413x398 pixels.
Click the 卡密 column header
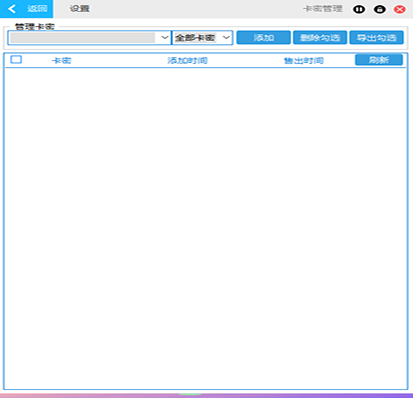pos(62,60)
